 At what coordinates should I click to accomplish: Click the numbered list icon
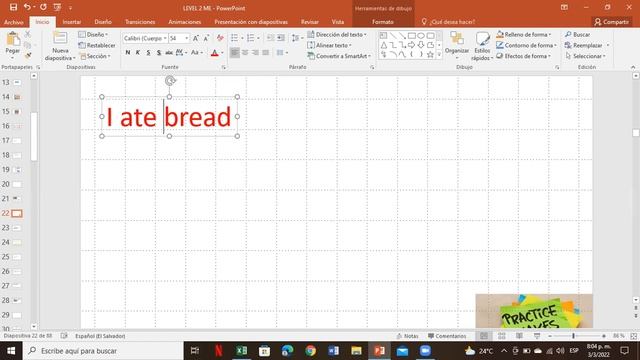coord(251,38)
